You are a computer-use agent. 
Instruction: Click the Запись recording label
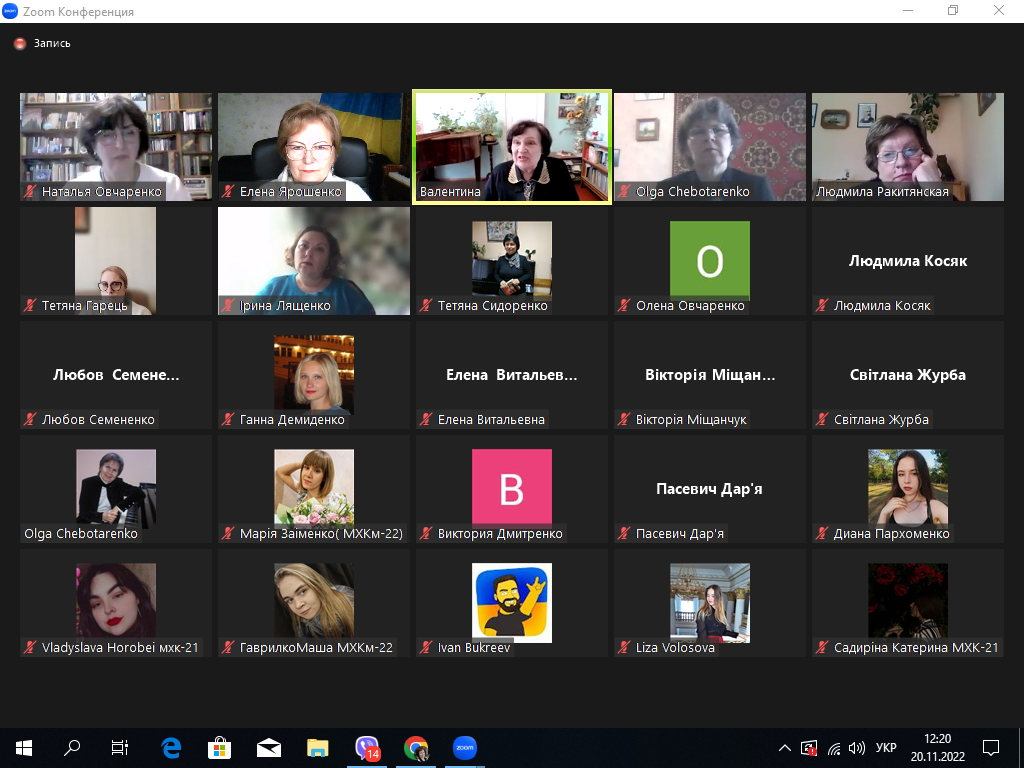[x=52, y=44]
